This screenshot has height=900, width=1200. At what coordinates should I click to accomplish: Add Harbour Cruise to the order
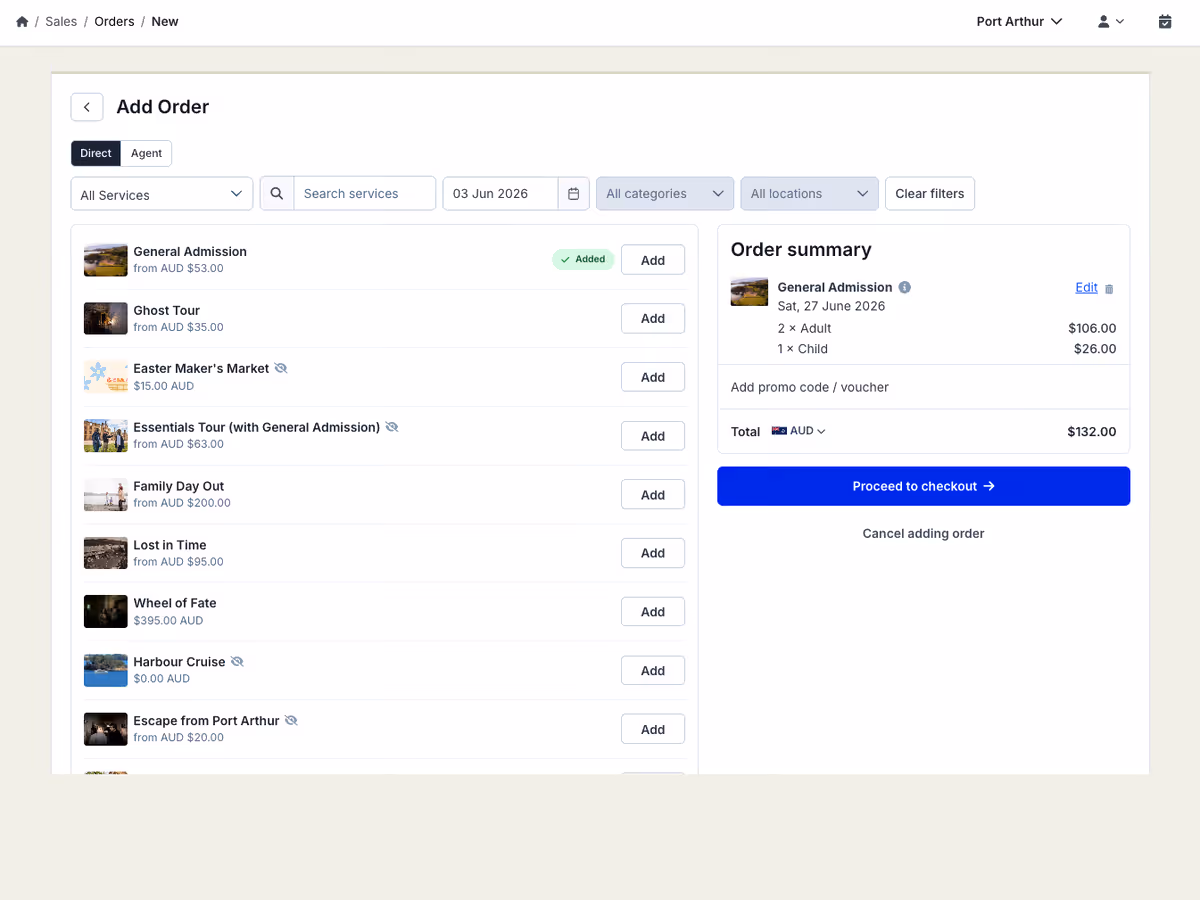point(653,670)
